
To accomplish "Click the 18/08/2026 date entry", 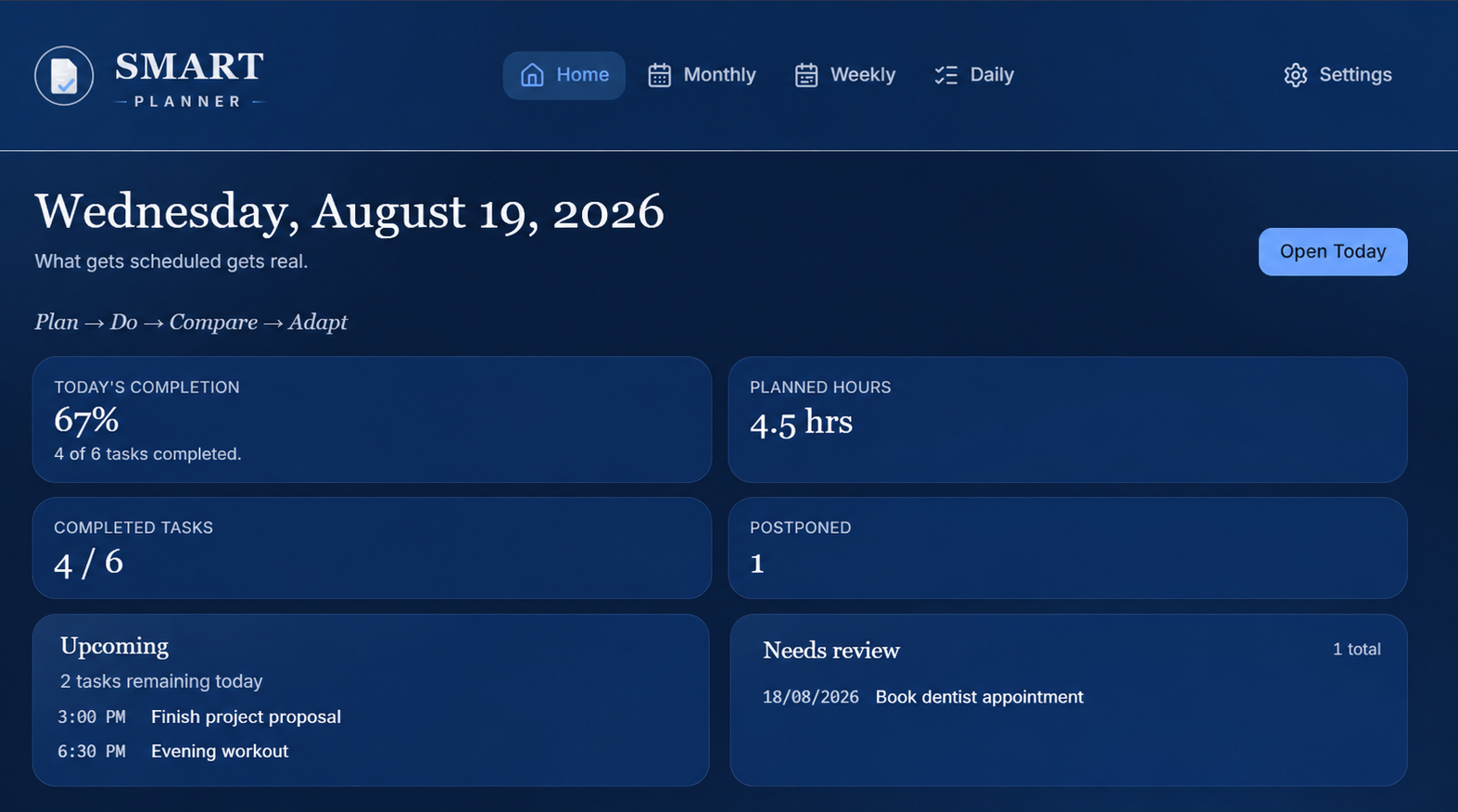I will 811,697.
